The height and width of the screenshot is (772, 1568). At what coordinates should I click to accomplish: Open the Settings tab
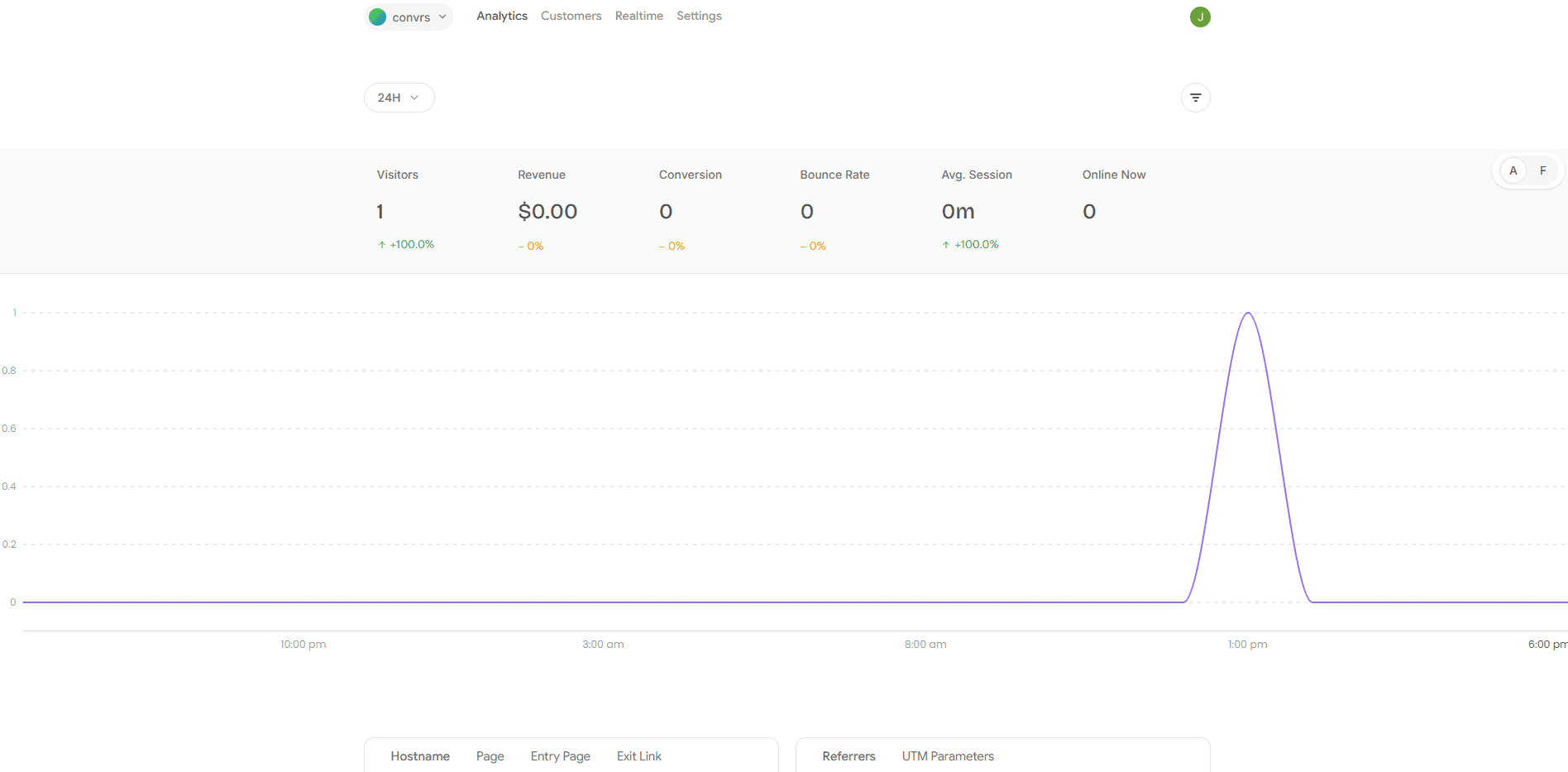pyautogui.click(x=699, y=16)
